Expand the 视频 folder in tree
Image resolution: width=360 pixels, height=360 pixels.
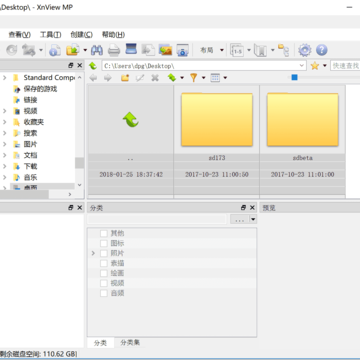click(4, 111)
